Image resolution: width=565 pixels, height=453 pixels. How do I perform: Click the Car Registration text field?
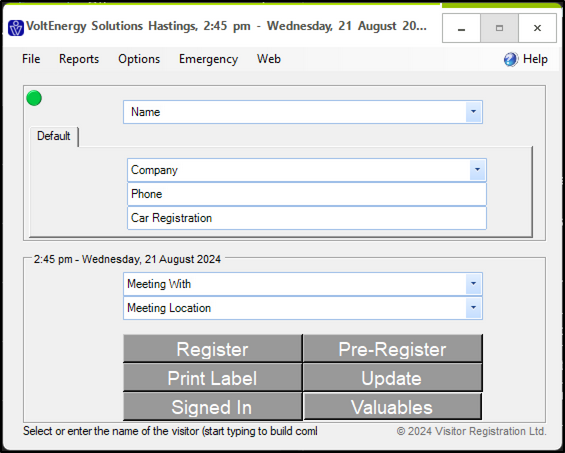[x=307, y=218]
